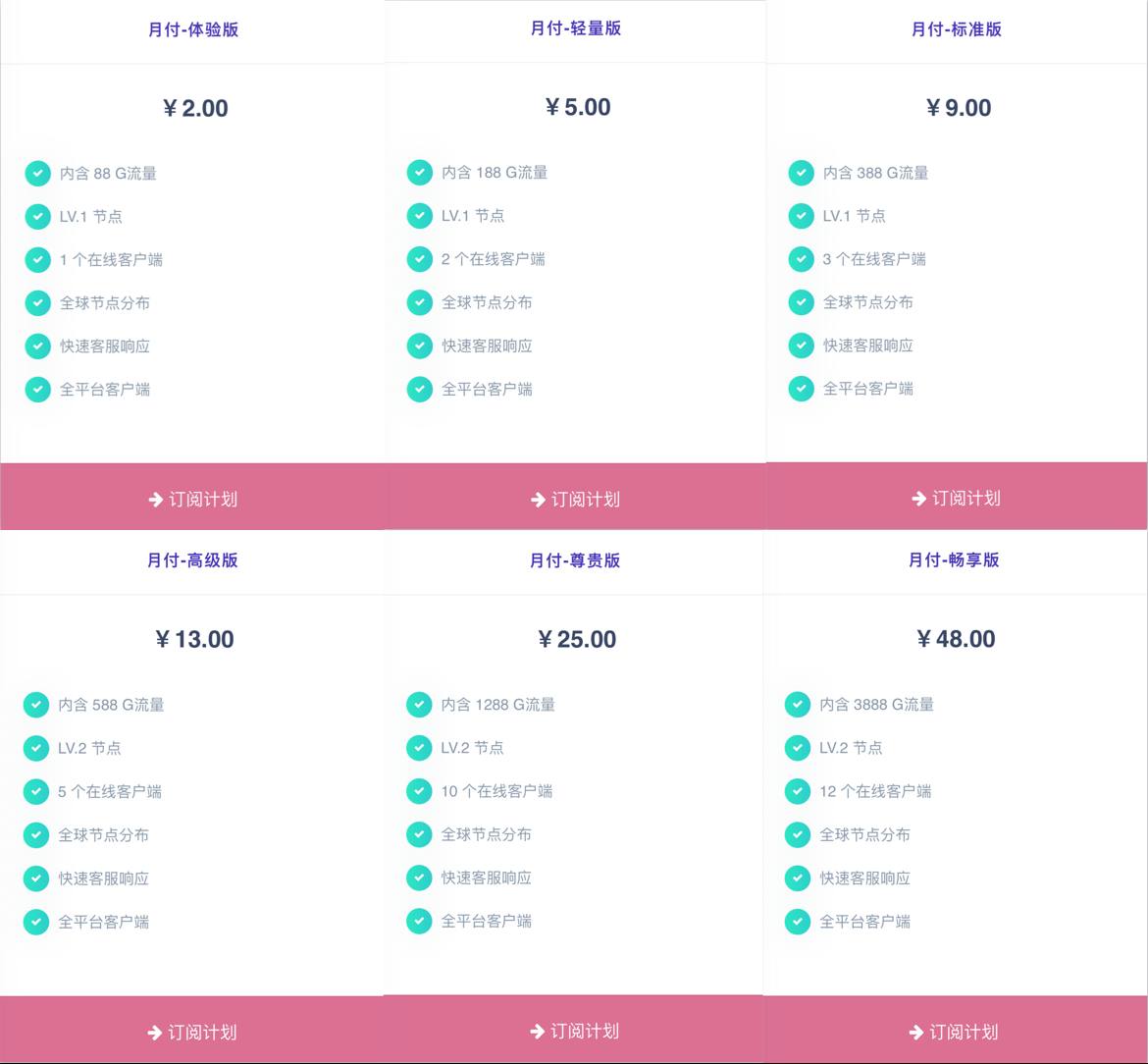Click check icon beside 3 个在线客户端
This screenshot has height=1064, width=1148.
[801, 259]
